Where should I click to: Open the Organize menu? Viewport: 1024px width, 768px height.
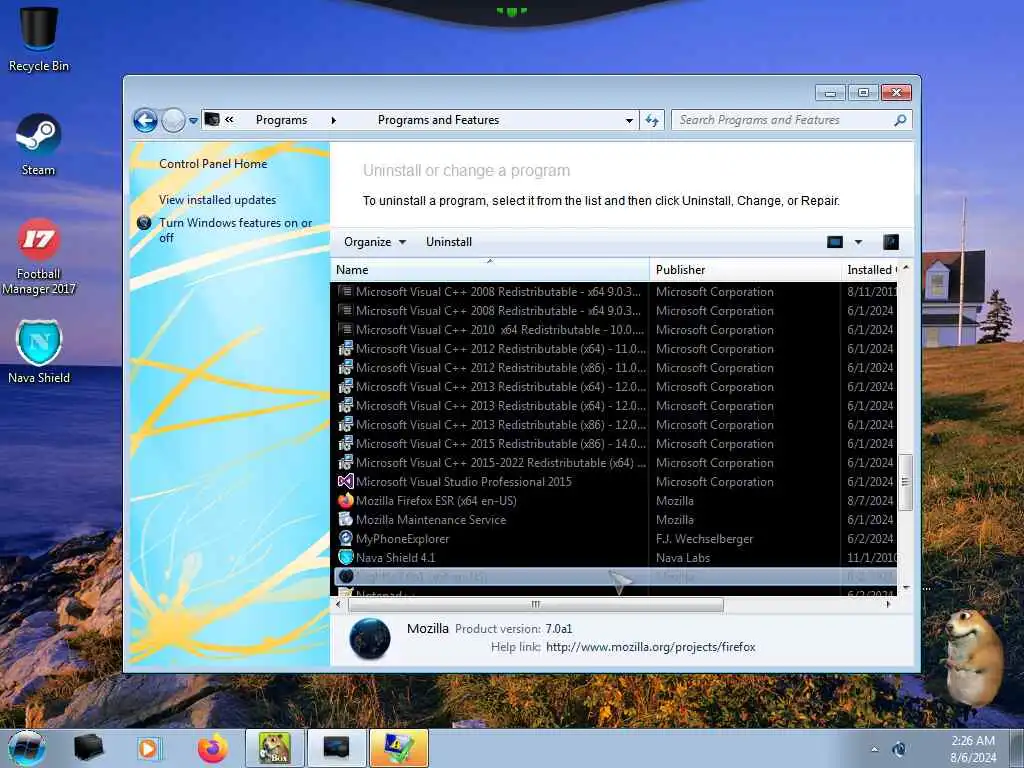click(x=375, y=242)
